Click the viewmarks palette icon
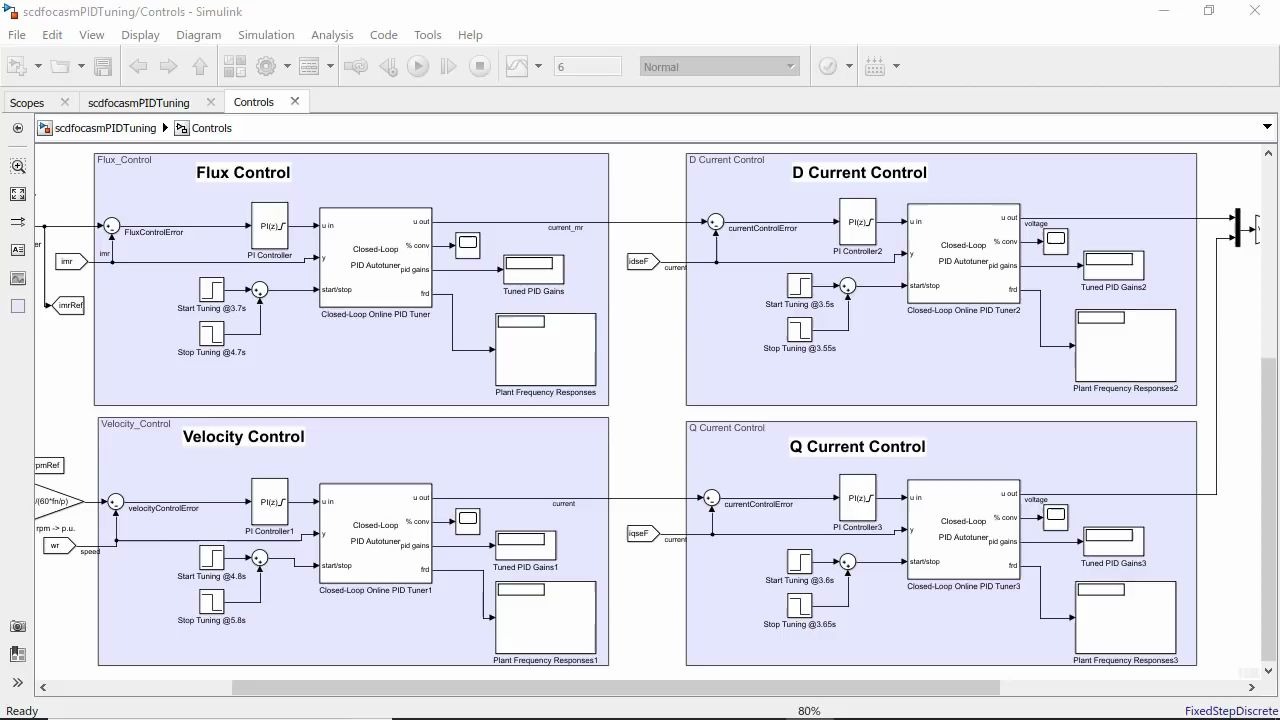Image resolution: width=1280 pixels, height=720 pixels. (x=18, y=654)
